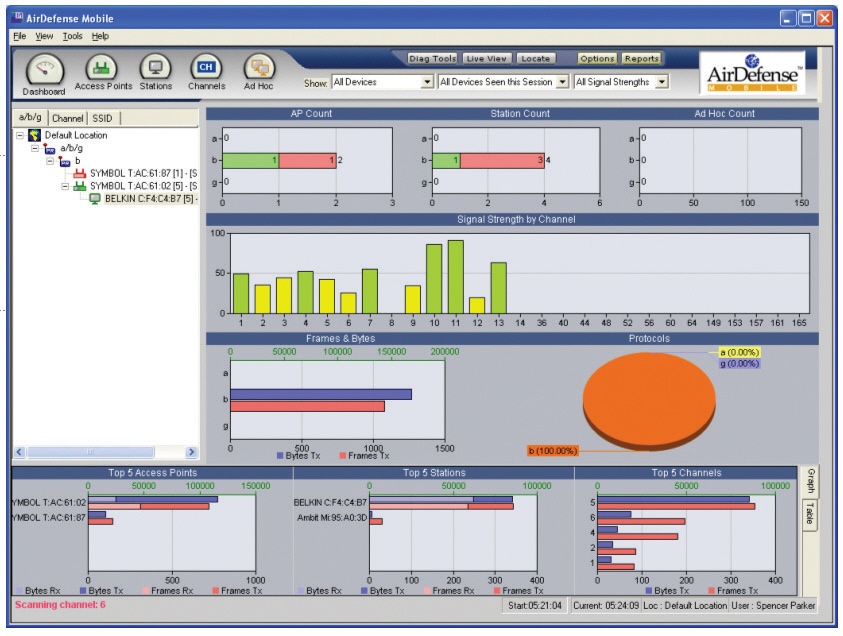Click the Current: 05:24:09 status field

point(606,605)
